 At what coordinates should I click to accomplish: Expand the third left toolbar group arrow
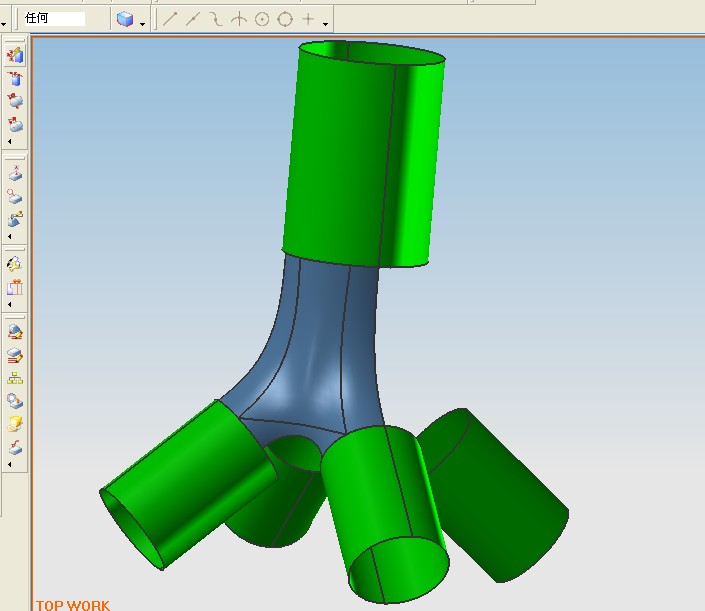[9, 304]
